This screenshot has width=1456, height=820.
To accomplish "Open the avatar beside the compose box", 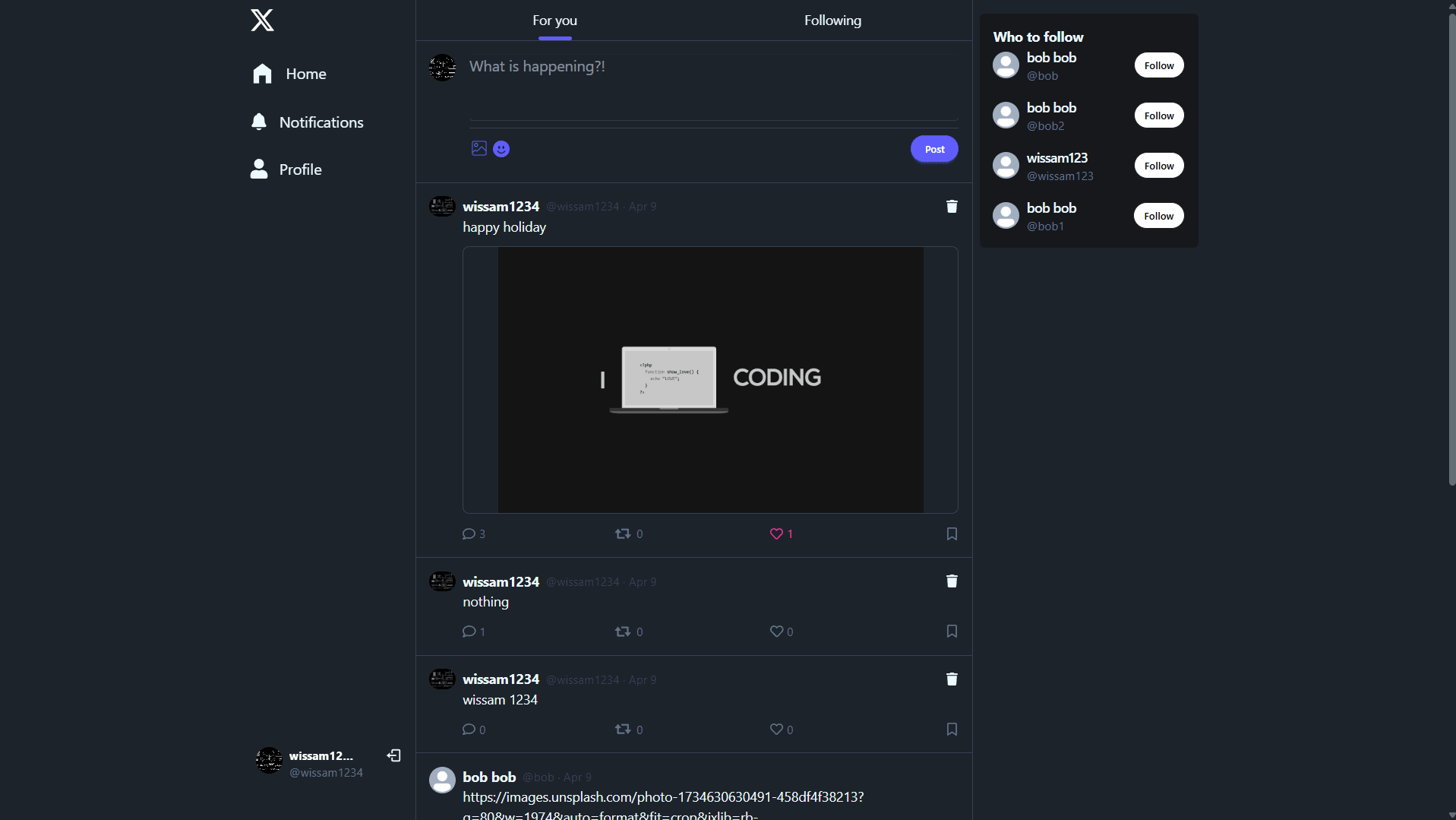I will (x=442, y=68).
